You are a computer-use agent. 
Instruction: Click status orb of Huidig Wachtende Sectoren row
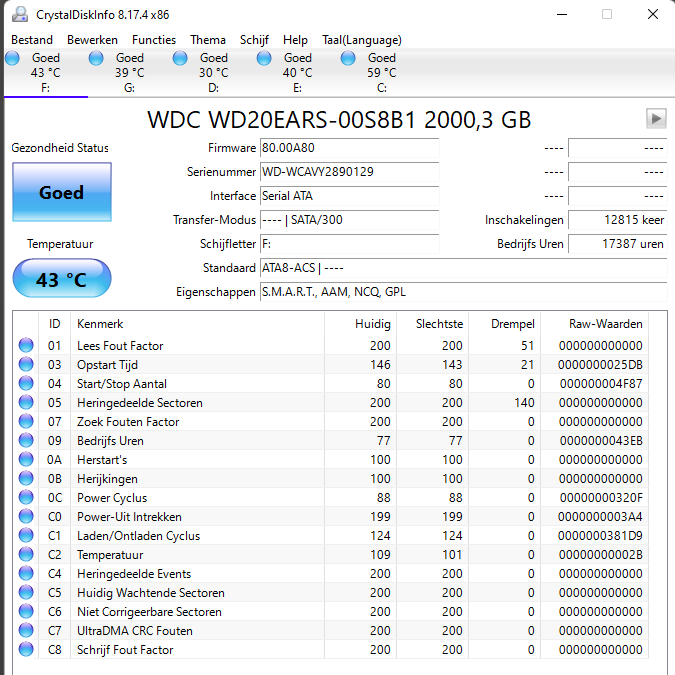[x=26, y=592]
